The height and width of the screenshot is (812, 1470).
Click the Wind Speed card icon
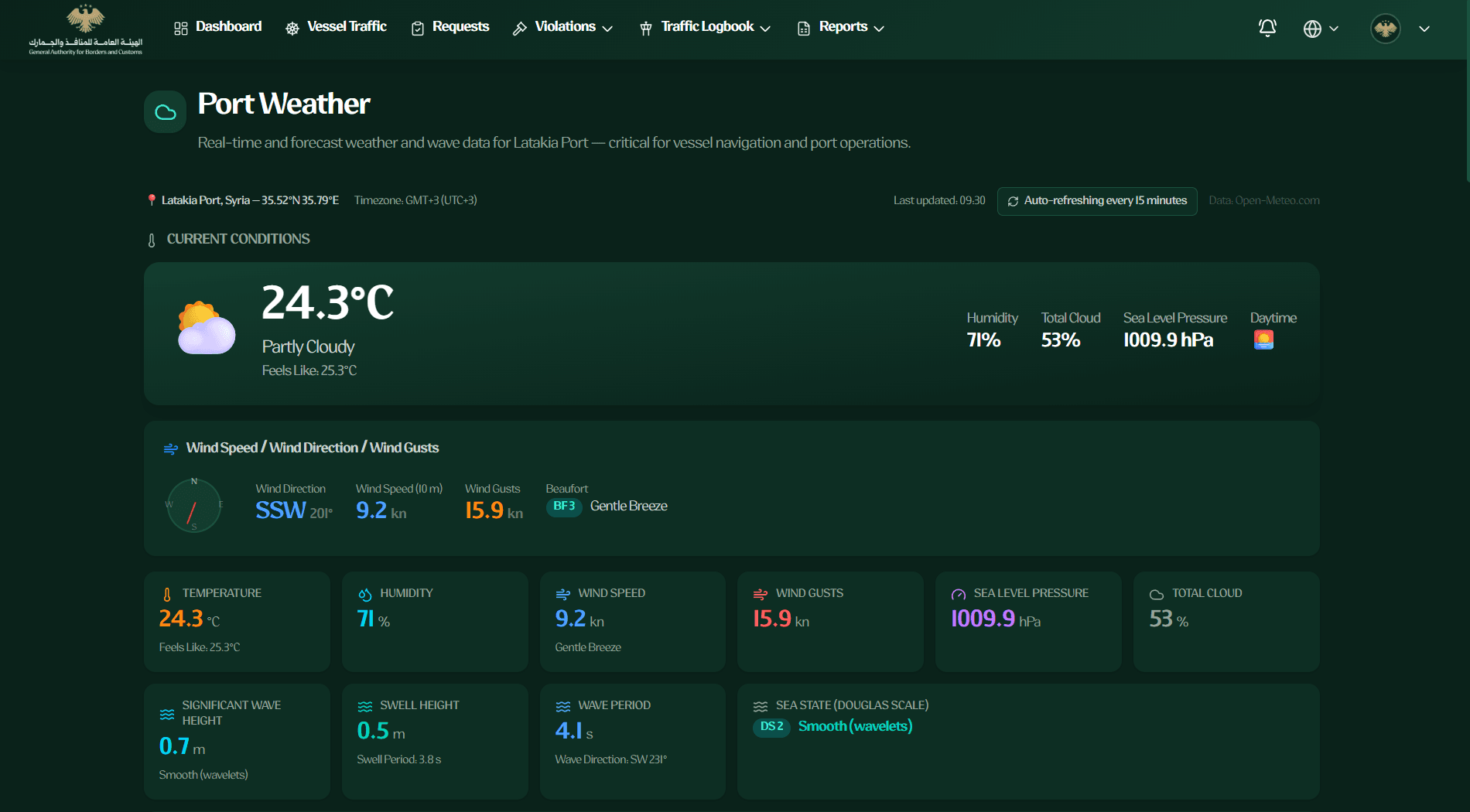563,594
